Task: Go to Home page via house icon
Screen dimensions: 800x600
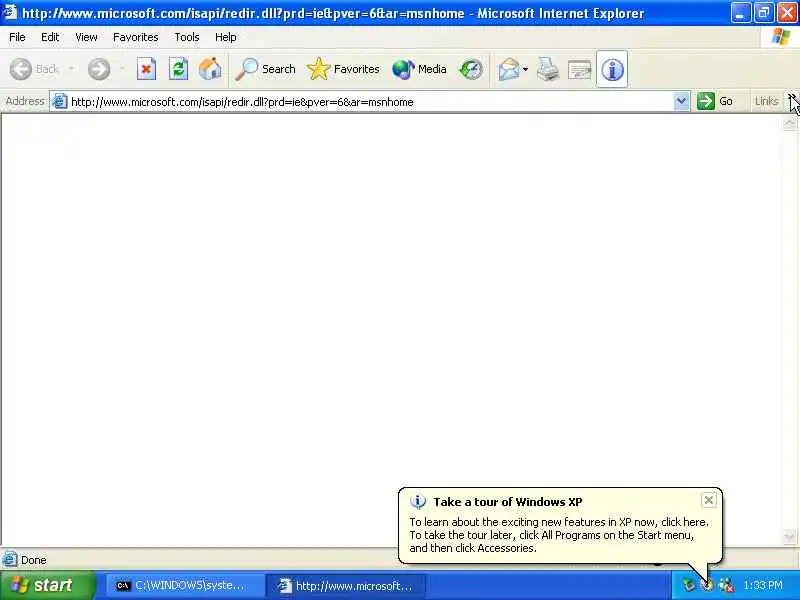Action: click(x=210, y=69)
